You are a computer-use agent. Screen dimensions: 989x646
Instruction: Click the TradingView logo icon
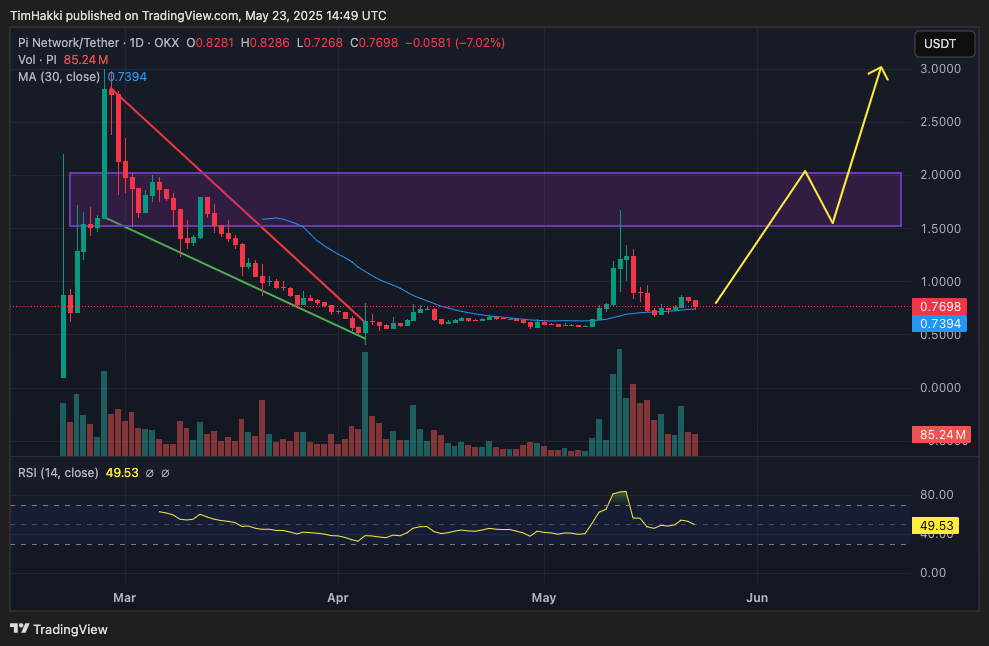point(19,629)
